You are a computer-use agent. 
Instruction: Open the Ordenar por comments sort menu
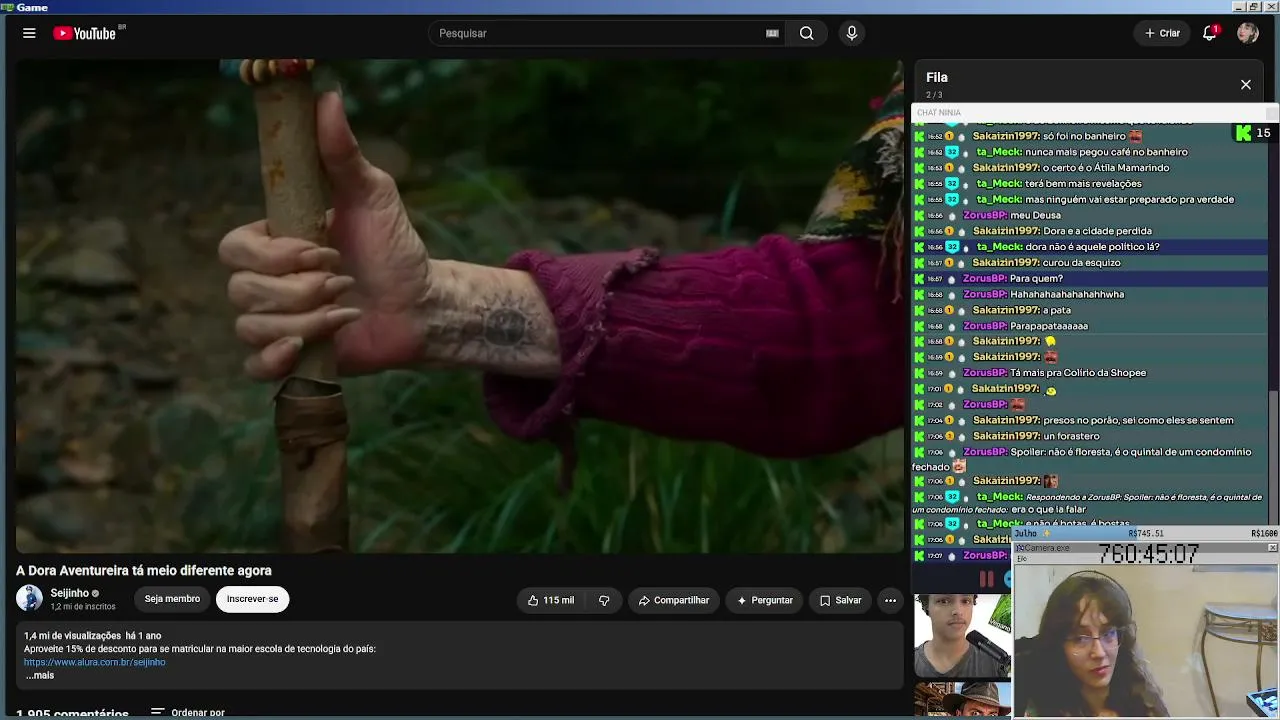coord(187,713)
